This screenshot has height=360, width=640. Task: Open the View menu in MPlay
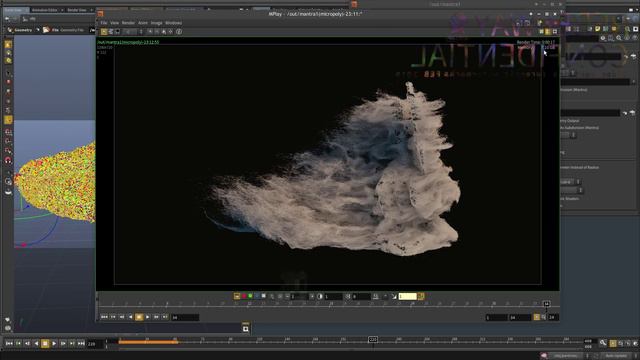tap(115, 23)
